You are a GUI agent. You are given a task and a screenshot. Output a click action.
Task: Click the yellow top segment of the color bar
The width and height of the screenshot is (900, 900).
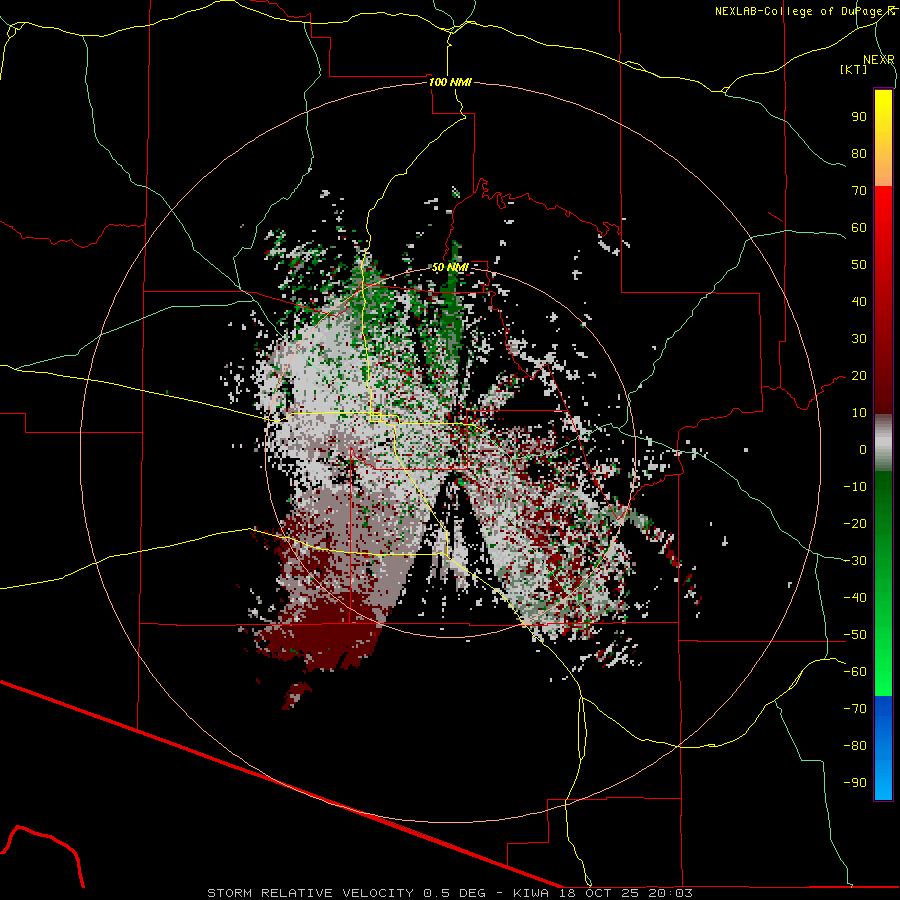[x=883, y=138]
